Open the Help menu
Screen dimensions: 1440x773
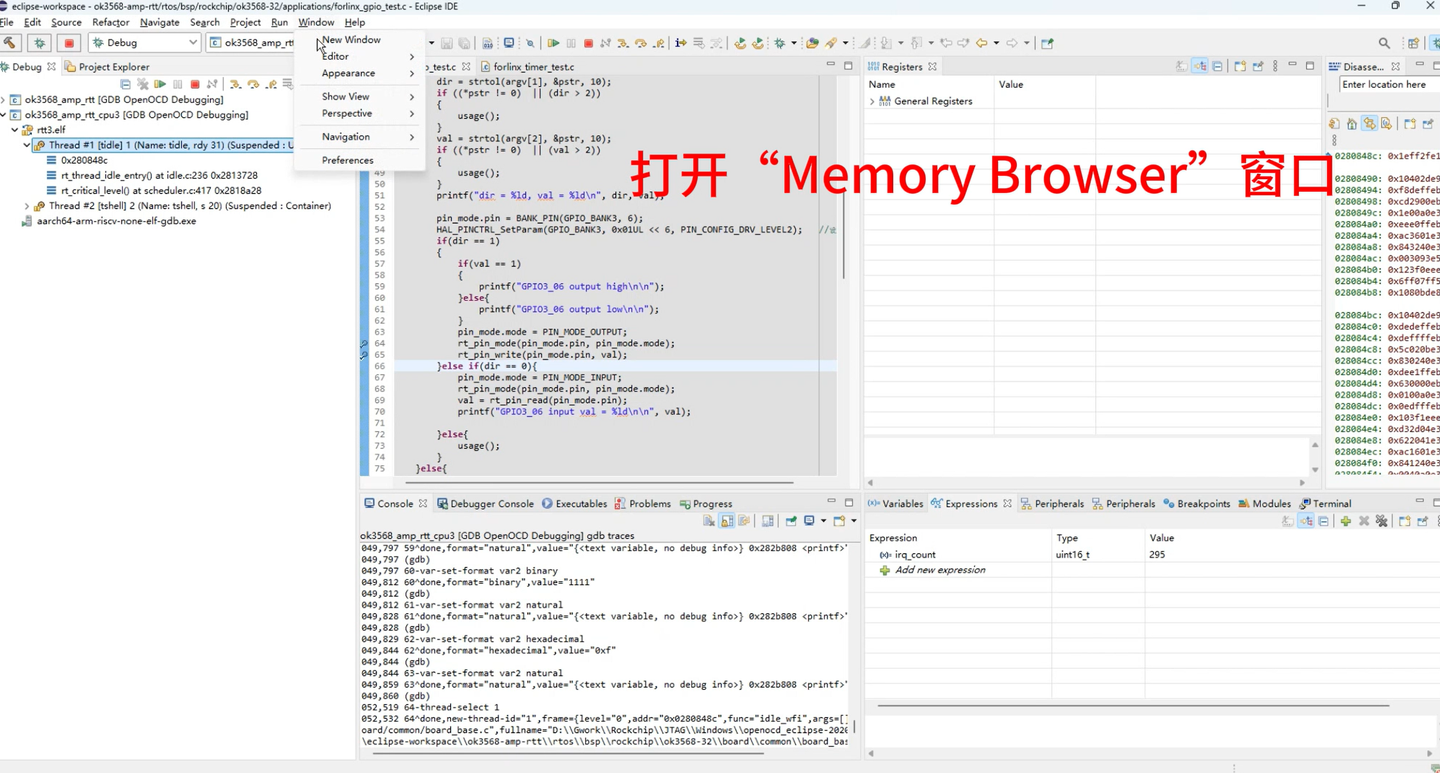pos(354,22)
